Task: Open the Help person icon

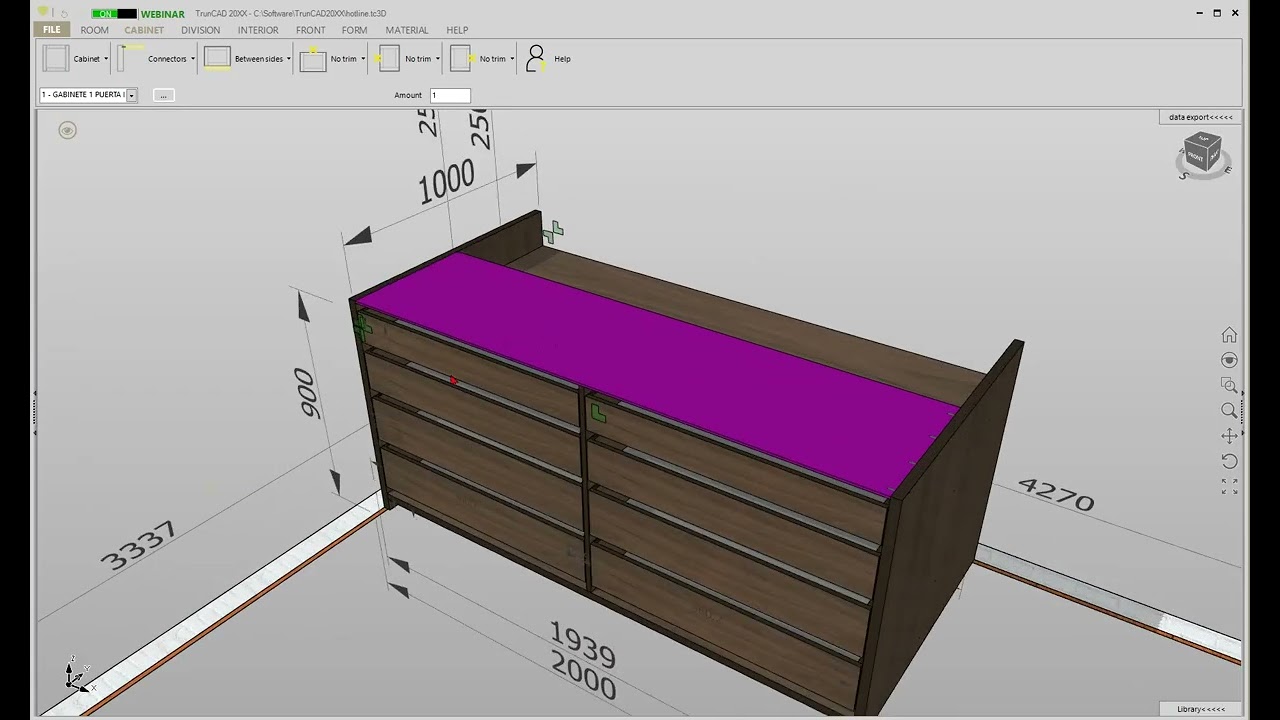Action: click(x=536, y=58)
